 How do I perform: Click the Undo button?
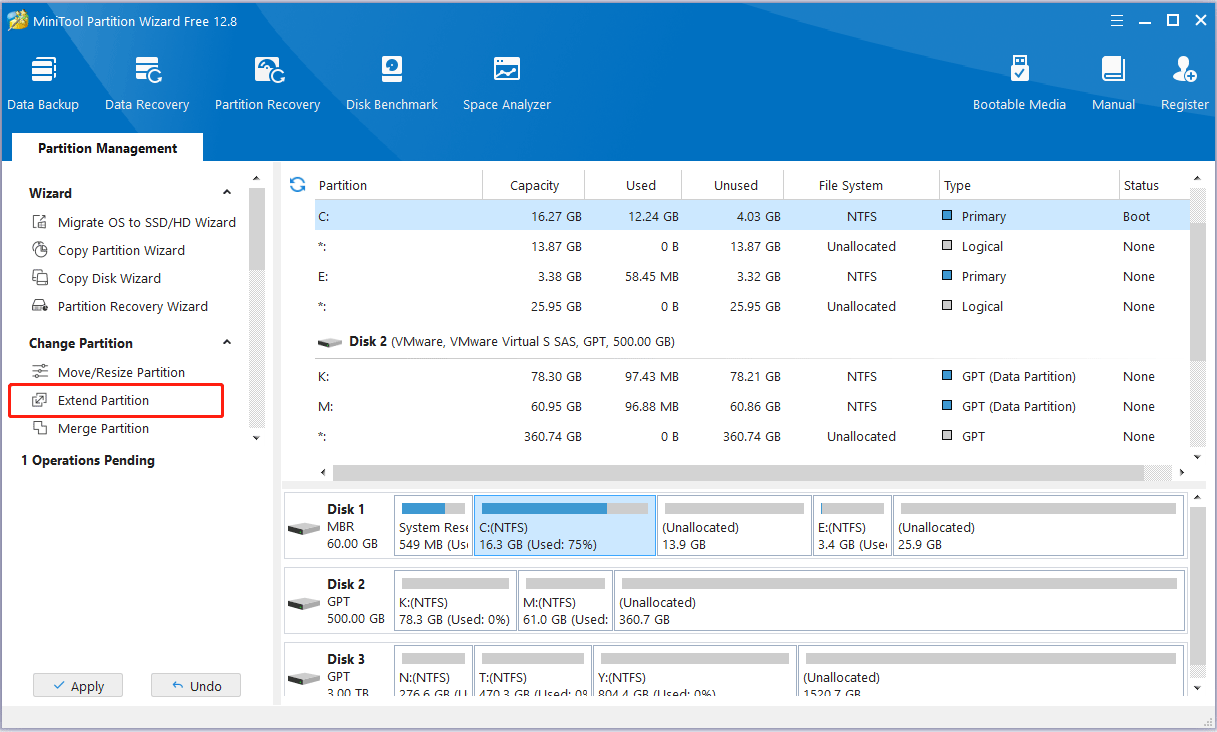click(x=196, y=686)
